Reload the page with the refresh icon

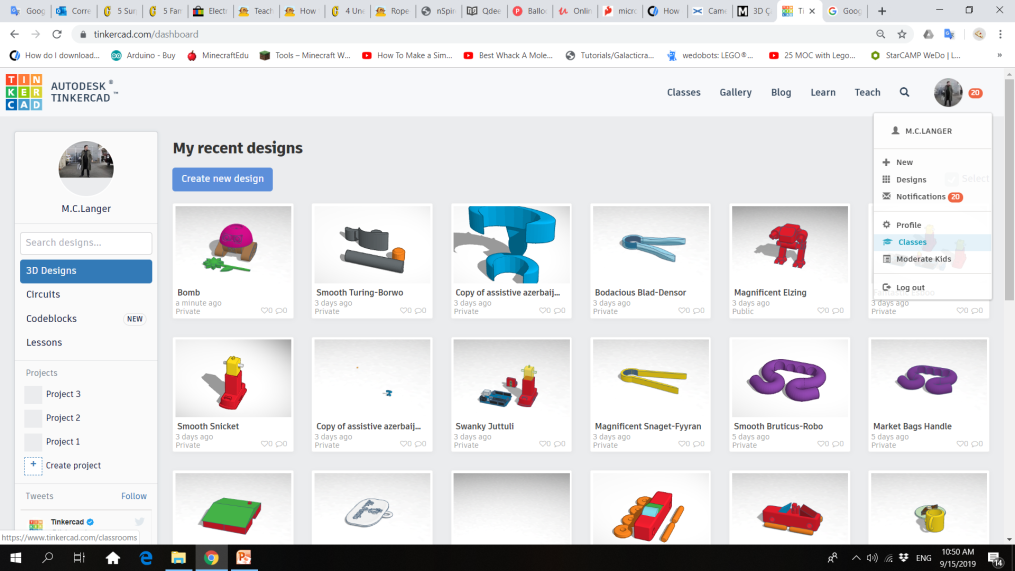point(57,34)
